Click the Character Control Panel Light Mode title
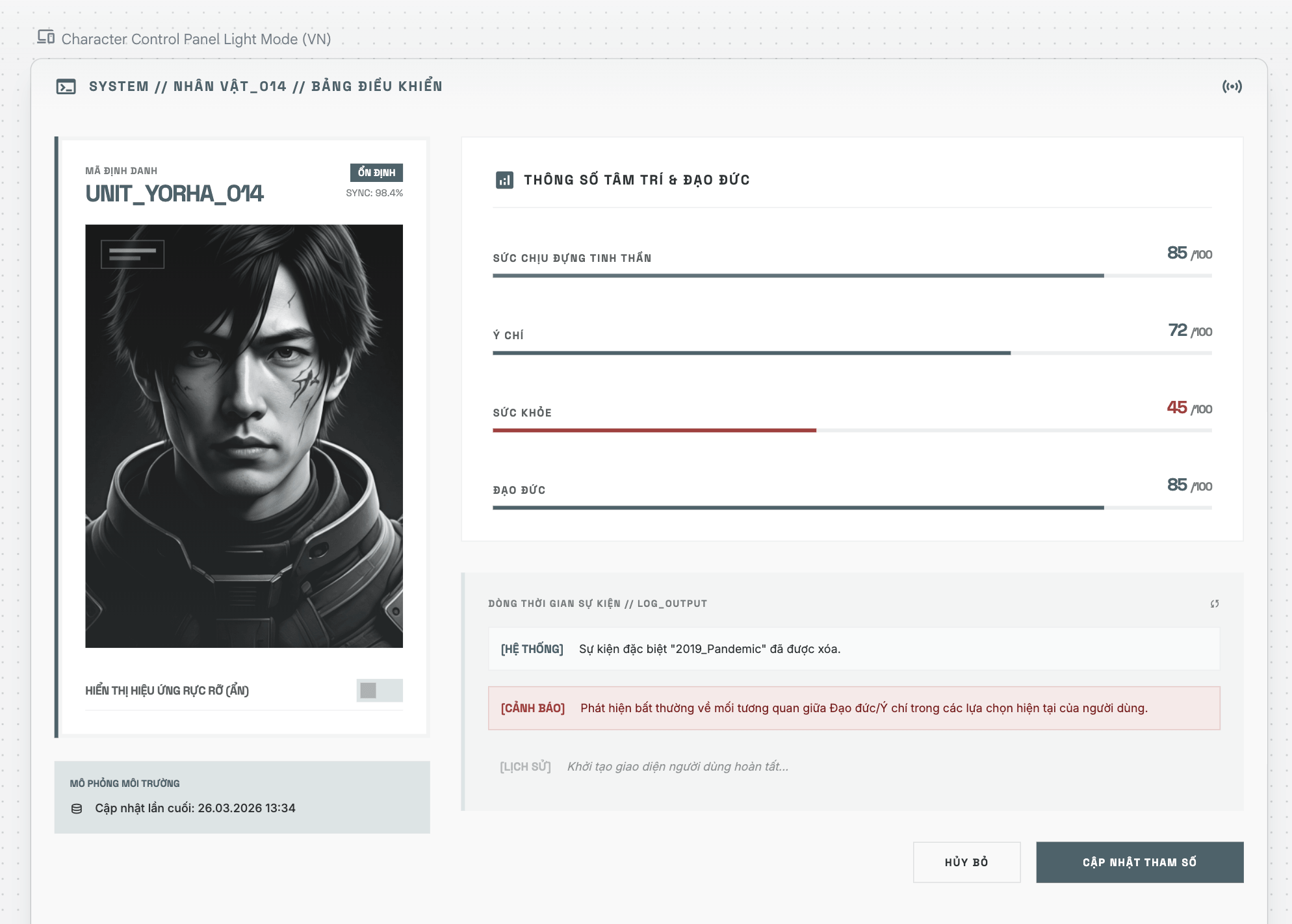The image size is (1292, 924). pos(196,39)
